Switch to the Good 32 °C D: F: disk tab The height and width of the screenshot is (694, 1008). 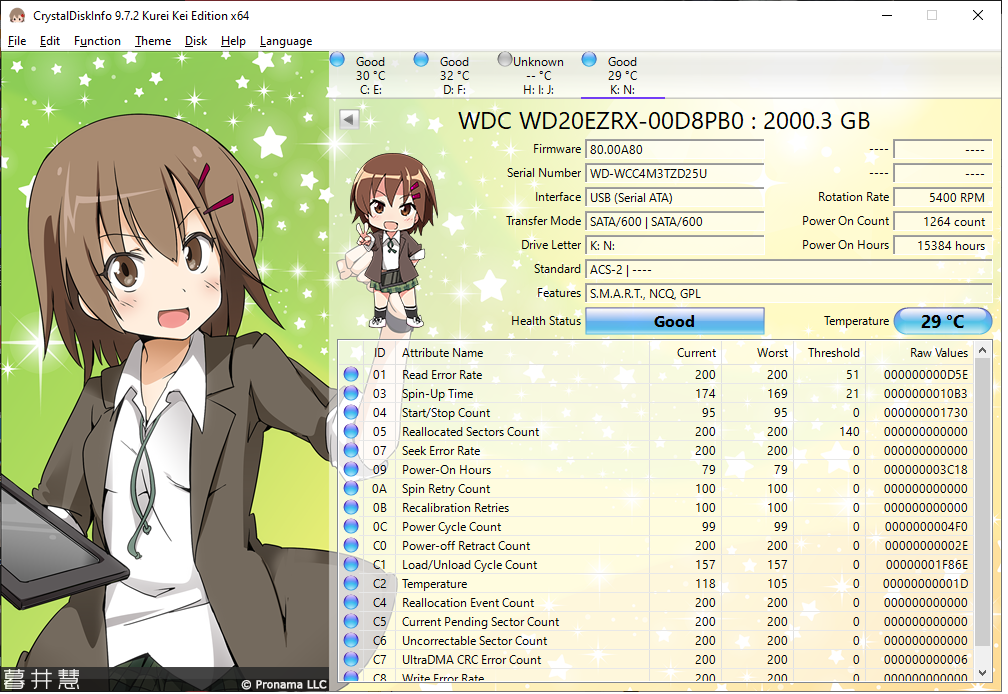[x=454, y=75]
